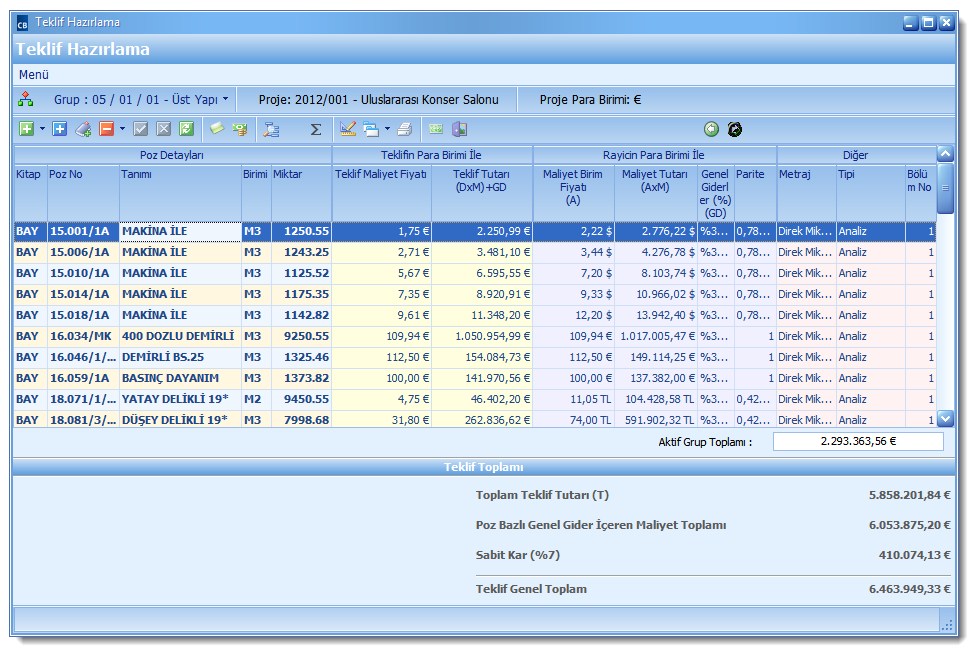Click the green add item plus icon
Screen dimensions: 975x649
(x=26, y=129)
